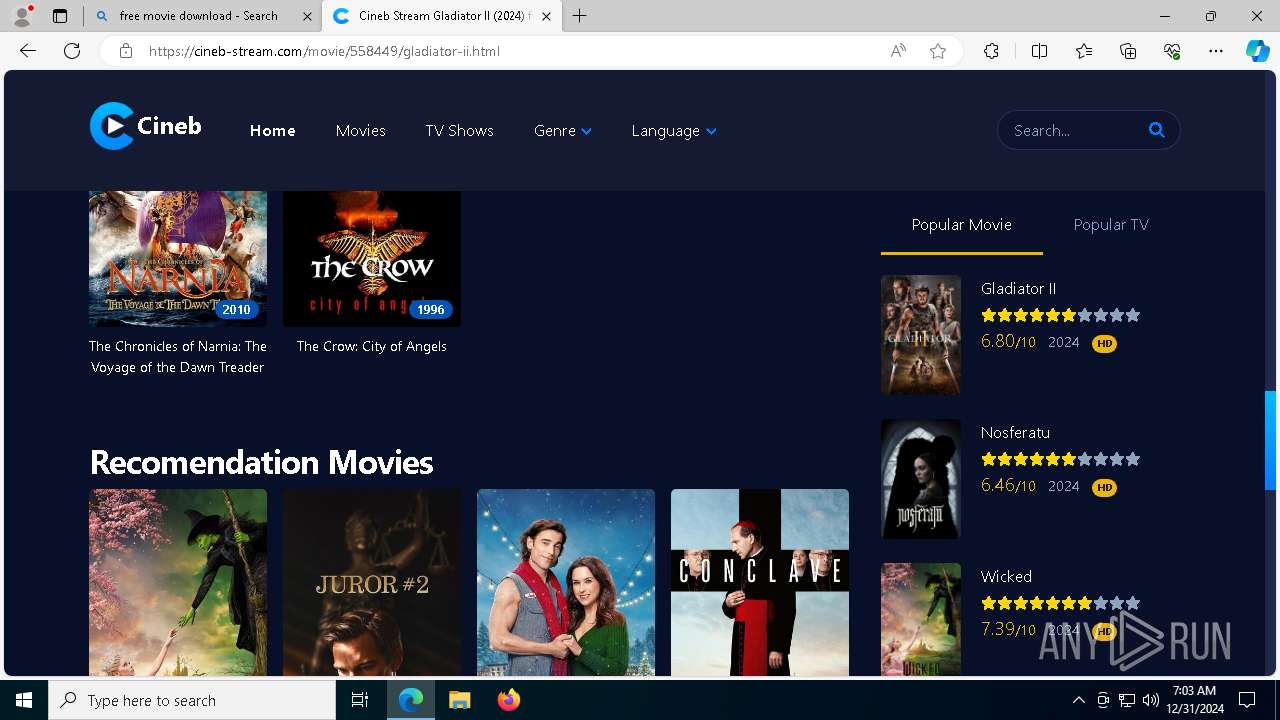This screenshot has height=720, width=1280.
Task: Click the Cineb logo
Action: [x=146, y=126]
